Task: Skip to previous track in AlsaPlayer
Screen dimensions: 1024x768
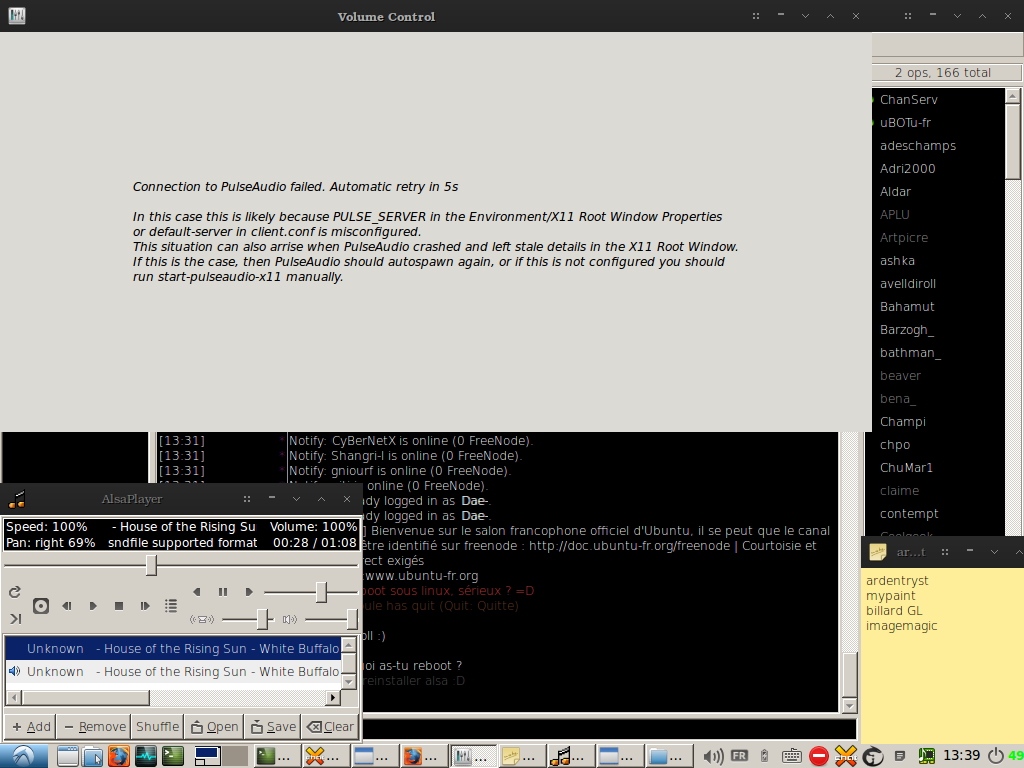Action: coord(67,606)
